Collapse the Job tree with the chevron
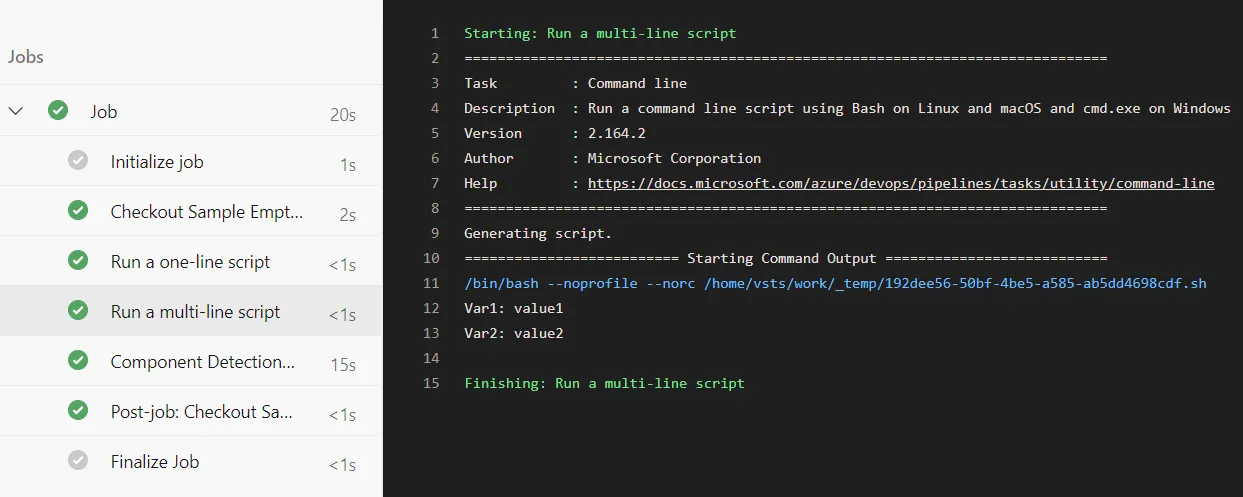 click(16, 111)
